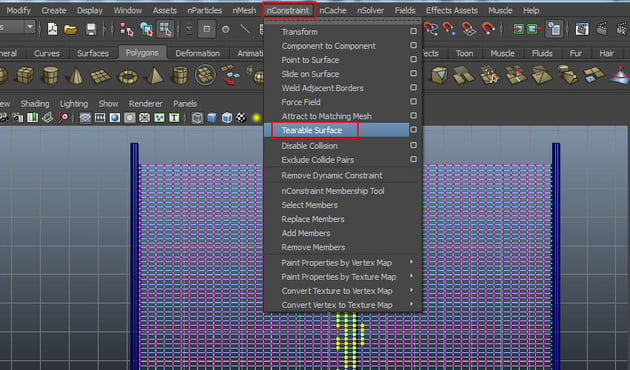Open Weld Adjacent Borders option box
Image resolution: width=630 pixels, height=370 pixels.
click(413, 88)
